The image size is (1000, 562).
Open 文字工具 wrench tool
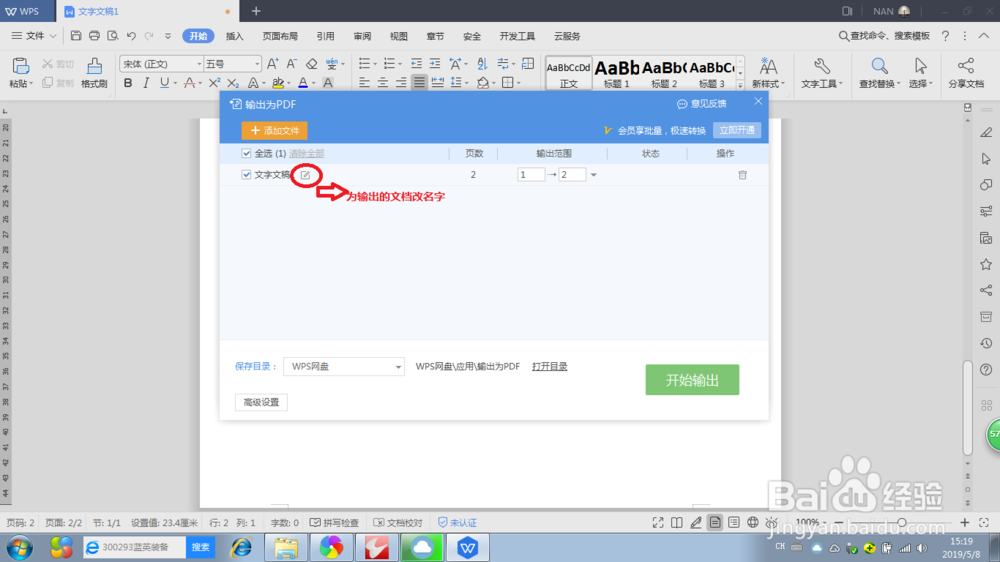[x=822, y=72]
